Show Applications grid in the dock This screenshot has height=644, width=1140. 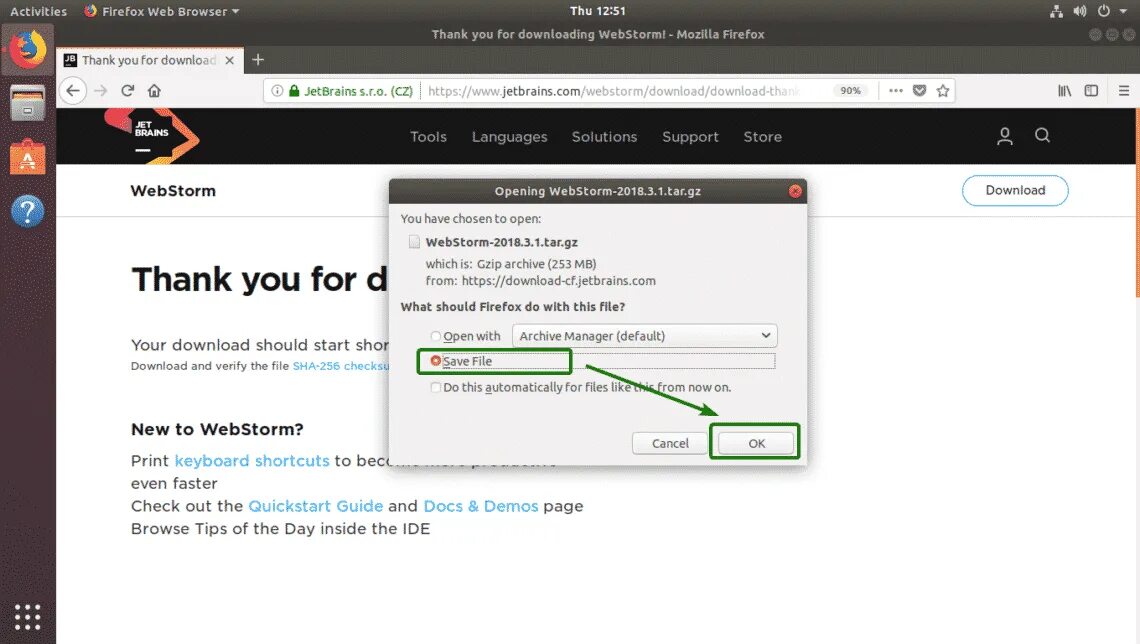(x=28, y=616)
